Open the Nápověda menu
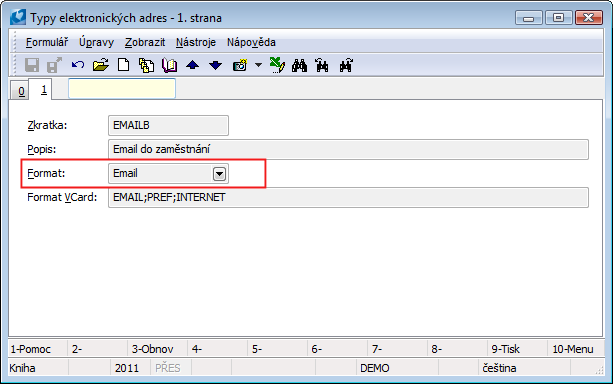Image resolution: width=613 pixels, height=384 pixels. click(251, 42)
